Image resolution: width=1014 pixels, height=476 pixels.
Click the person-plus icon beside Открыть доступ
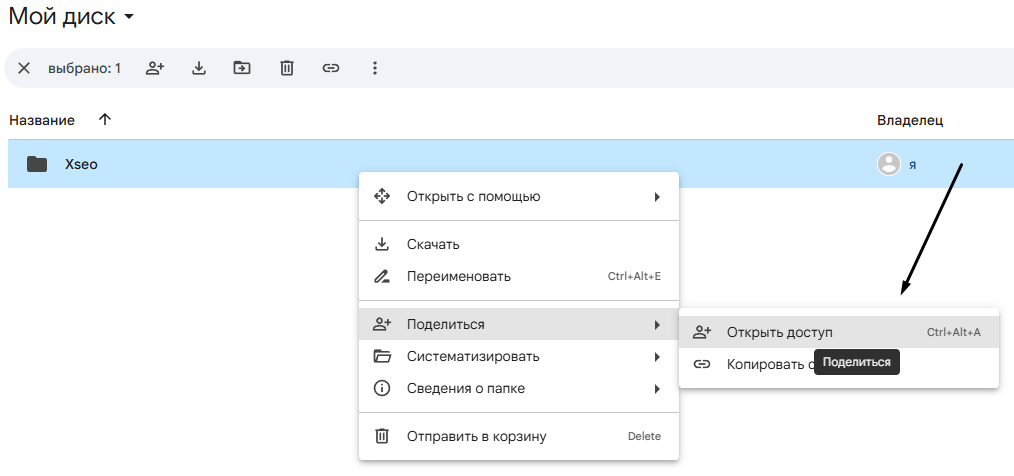click(x=702, y=332)
